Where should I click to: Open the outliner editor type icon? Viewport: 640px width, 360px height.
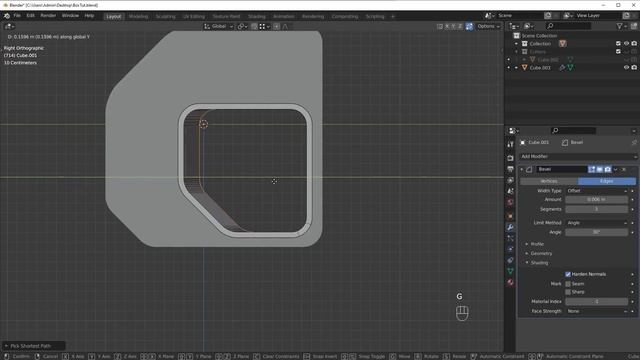(x=513, y=26)
